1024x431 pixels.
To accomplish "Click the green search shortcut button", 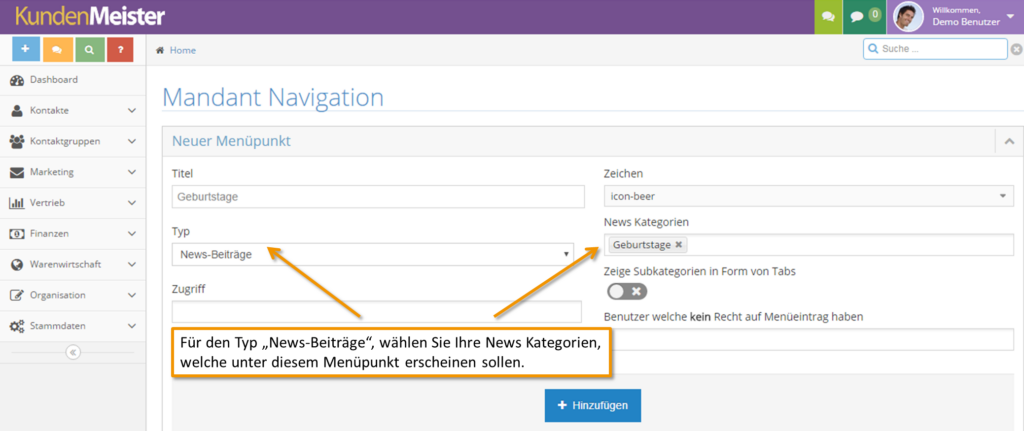I will coord(89,48).
